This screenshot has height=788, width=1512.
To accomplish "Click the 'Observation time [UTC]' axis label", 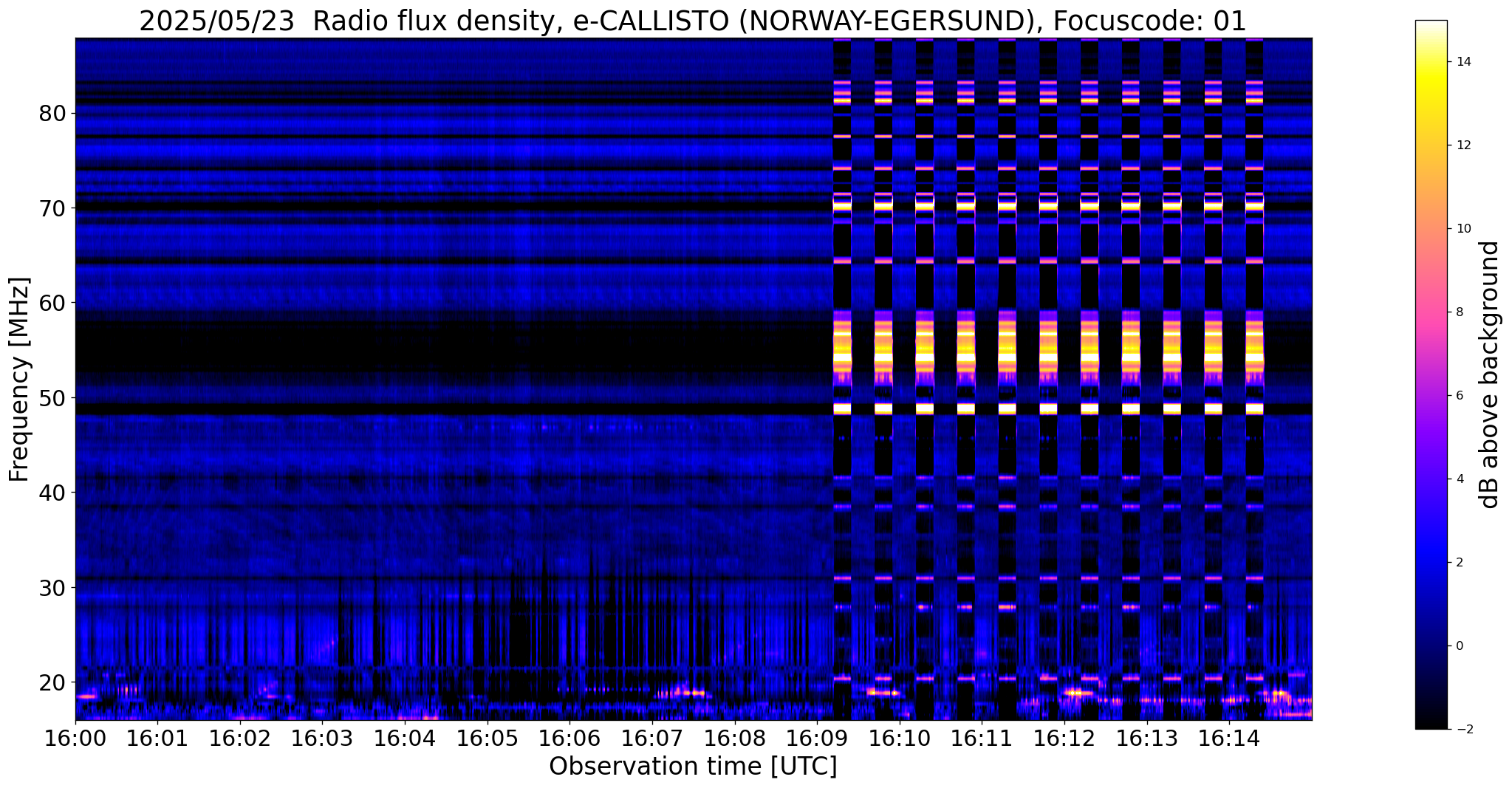I will click(693, 767).
